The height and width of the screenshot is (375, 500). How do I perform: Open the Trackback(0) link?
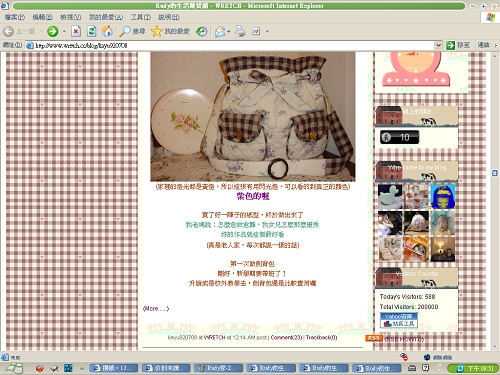tap(321, 337)
